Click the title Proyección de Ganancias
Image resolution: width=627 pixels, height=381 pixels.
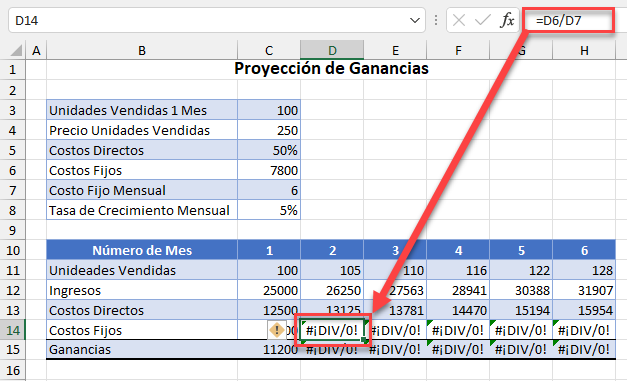(331, 69)
